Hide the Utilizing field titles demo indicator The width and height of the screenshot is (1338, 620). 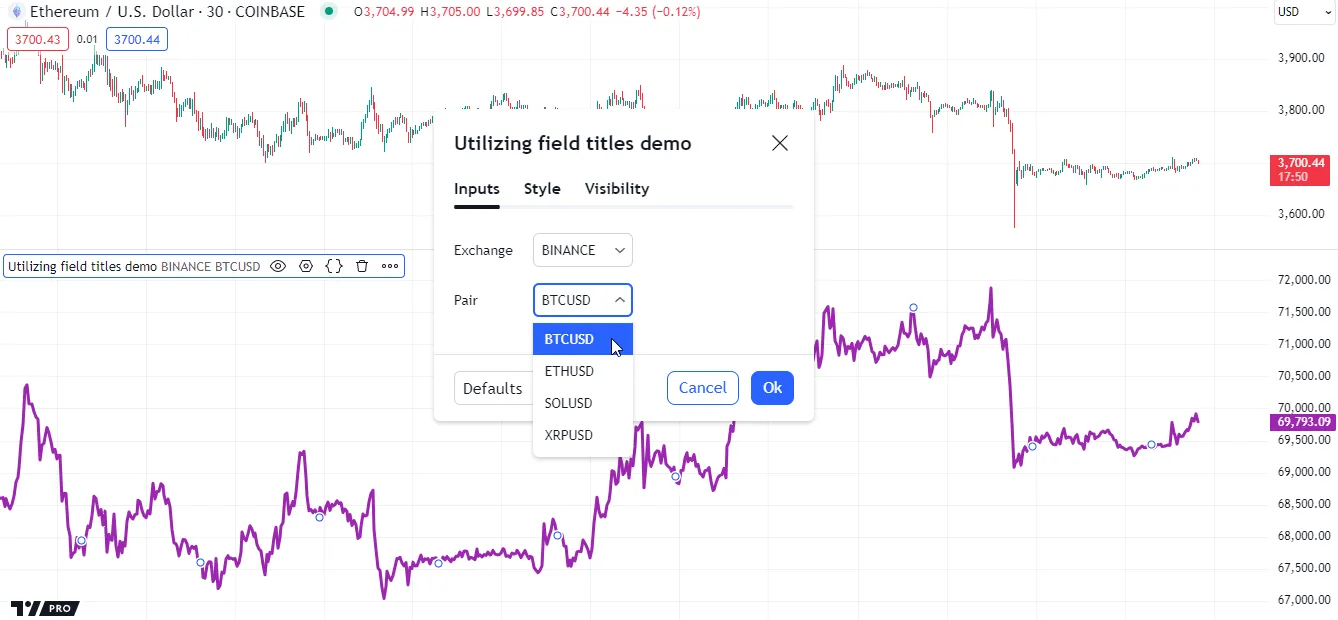(x=278, y=267)
